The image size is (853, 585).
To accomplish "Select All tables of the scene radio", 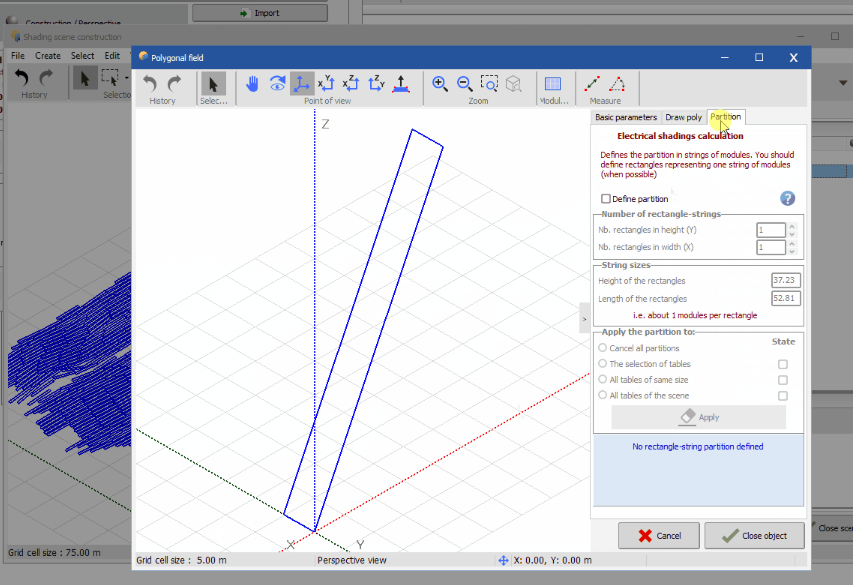I will pyautogui.click(x=603, y=395).
